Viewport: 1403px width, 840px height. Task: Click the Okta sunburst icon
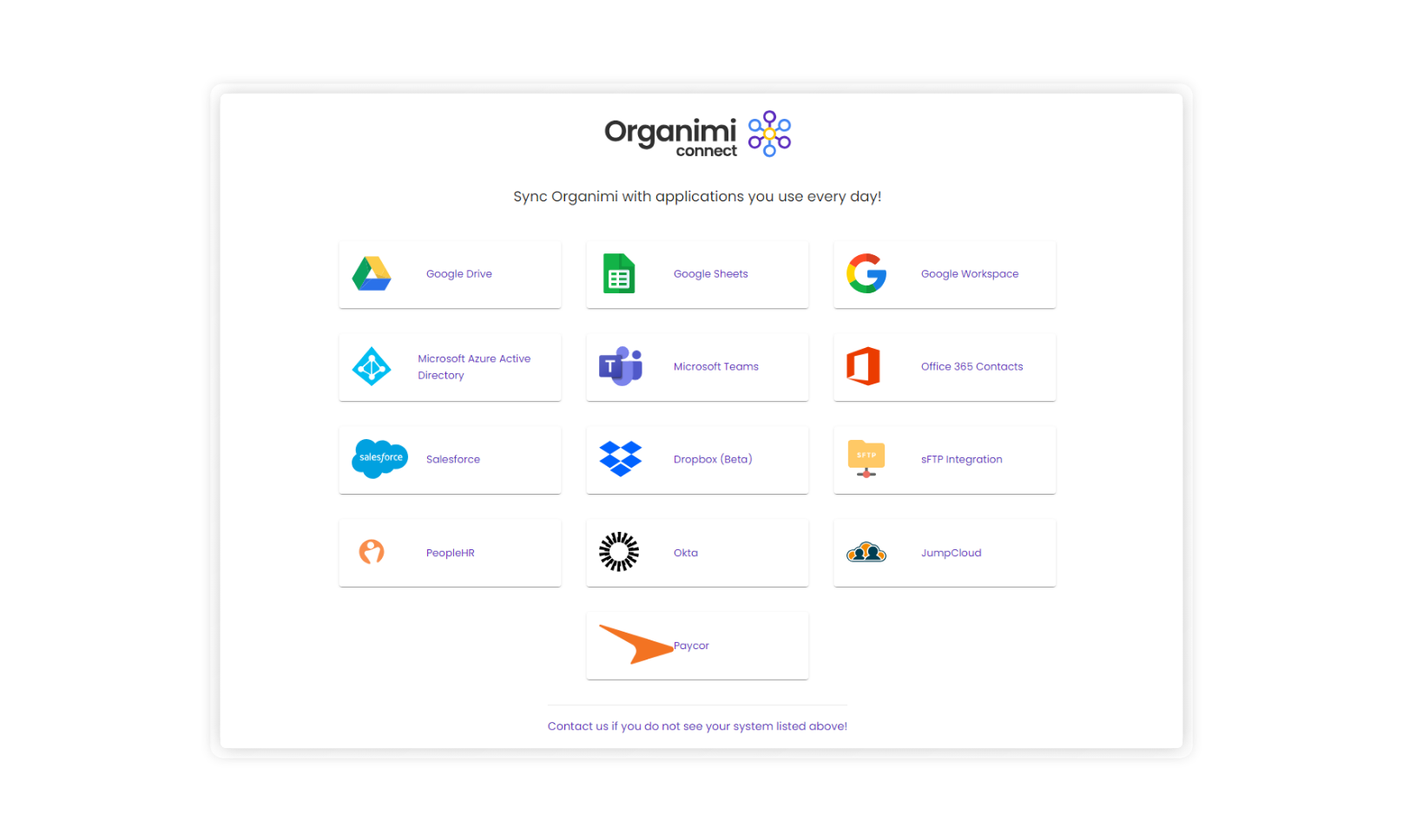(x=619, y=552)
